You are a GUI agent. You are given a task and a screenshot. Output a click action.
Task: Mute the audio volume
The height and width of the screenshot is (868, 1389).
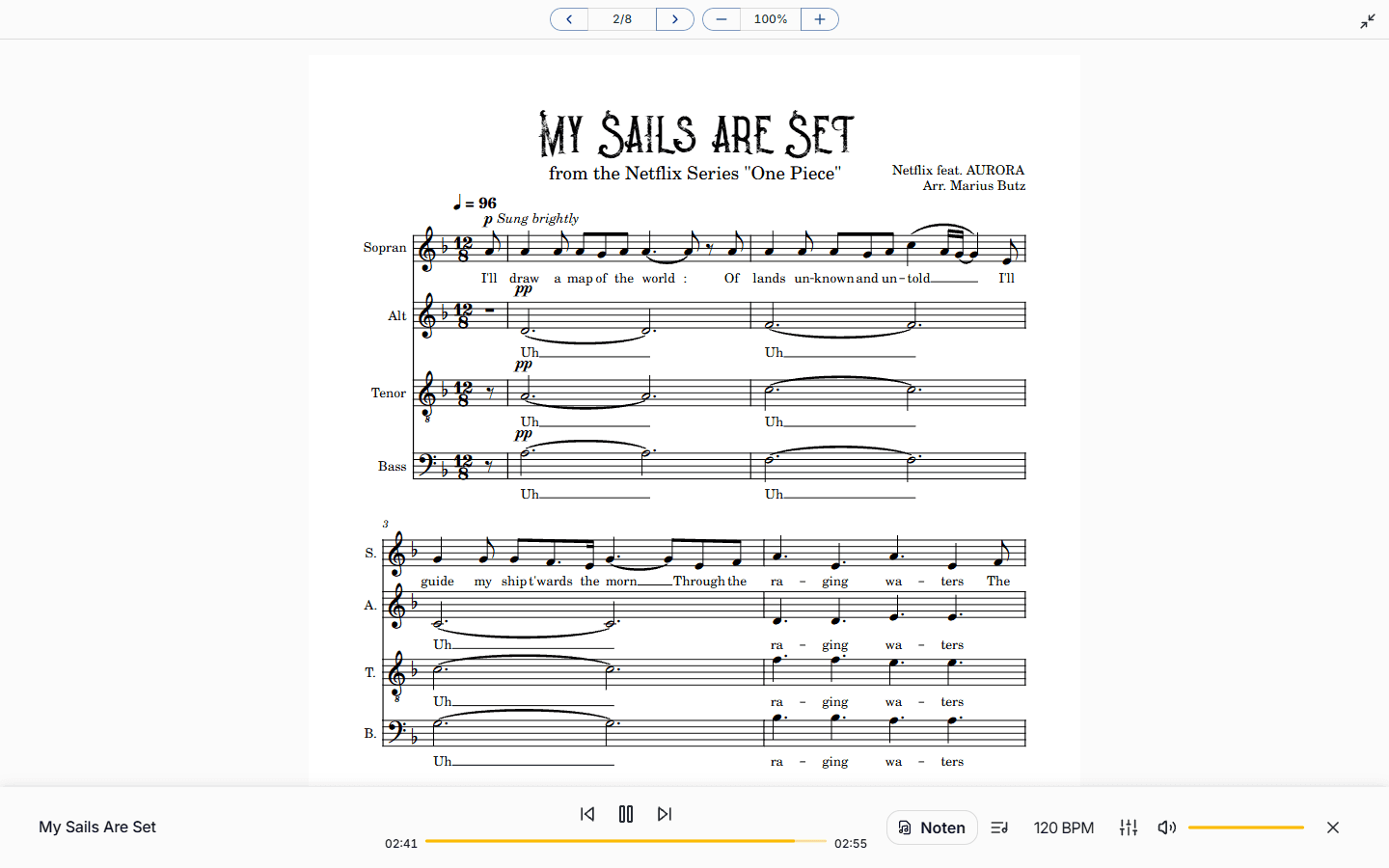[x=1167, y=827]
